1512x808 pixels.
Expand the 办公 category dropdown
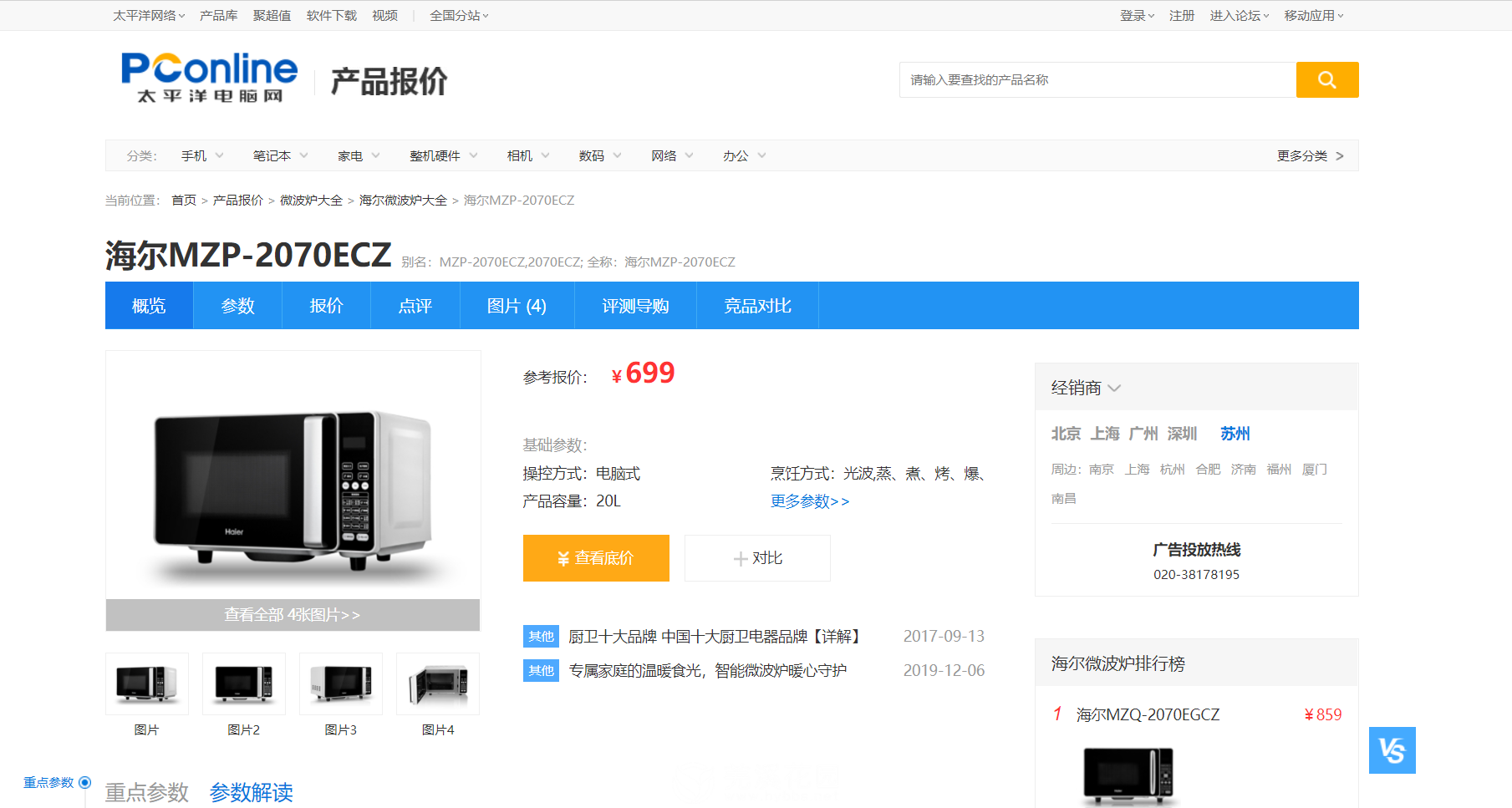tap(745, 155)
